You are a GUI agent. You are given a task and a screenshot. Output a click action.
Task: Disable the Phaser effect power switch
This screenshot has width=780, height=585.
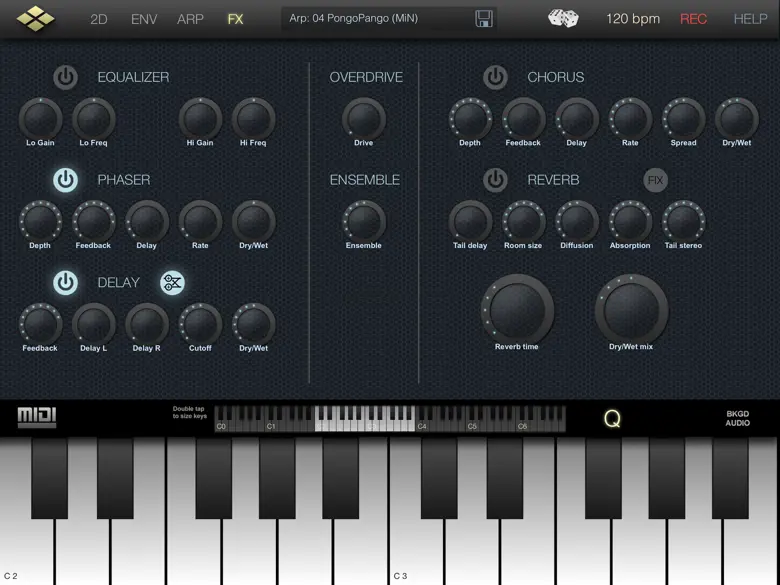65,180
